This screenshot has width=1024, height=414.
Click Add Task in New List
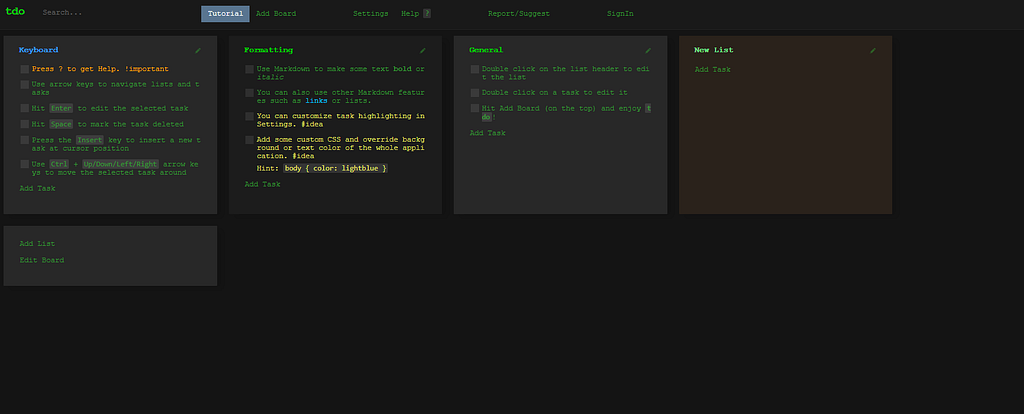tap(712, 70)
